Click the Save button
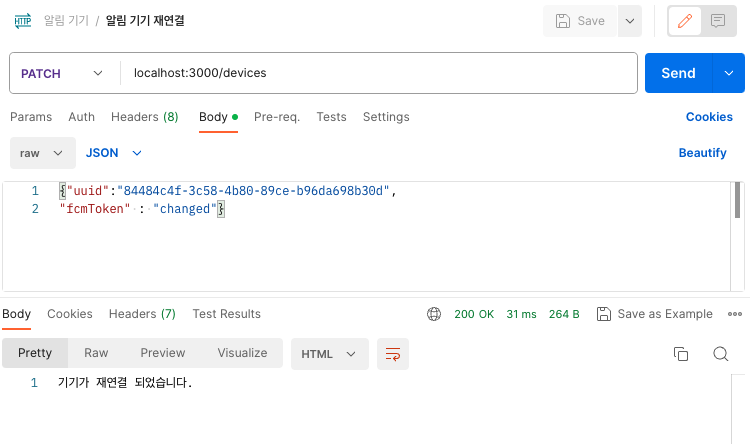This screenshot has width=750, height=444. pyautogui.click(x=580, y=21)
